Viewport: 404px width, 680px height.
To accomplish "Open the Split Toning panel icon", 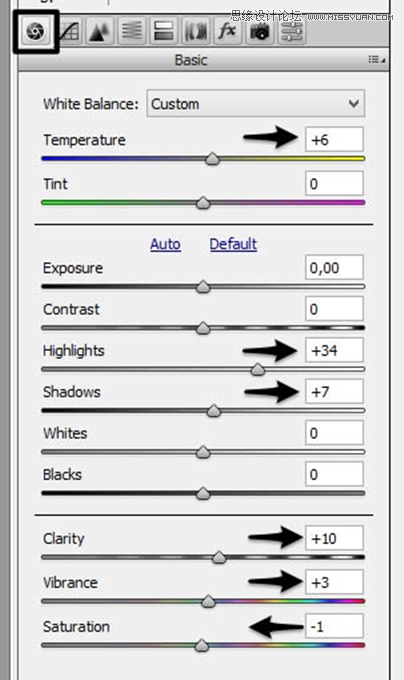I will click(163, 32).
